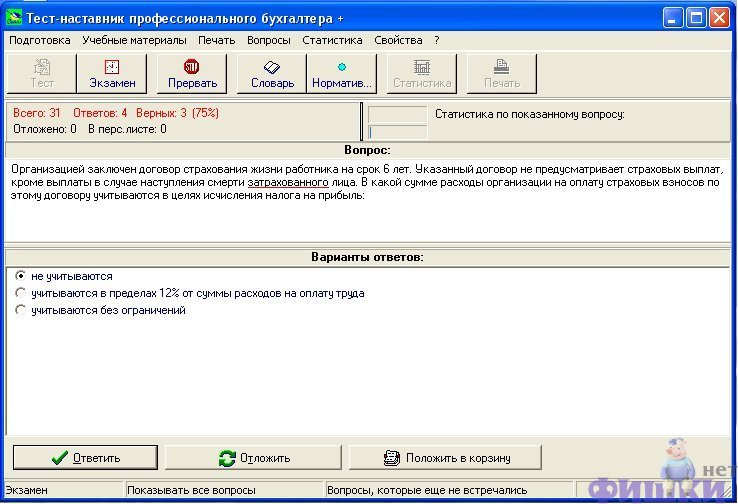
Task: Start Экзамен mode from toolbar
Action: [112, 74]
